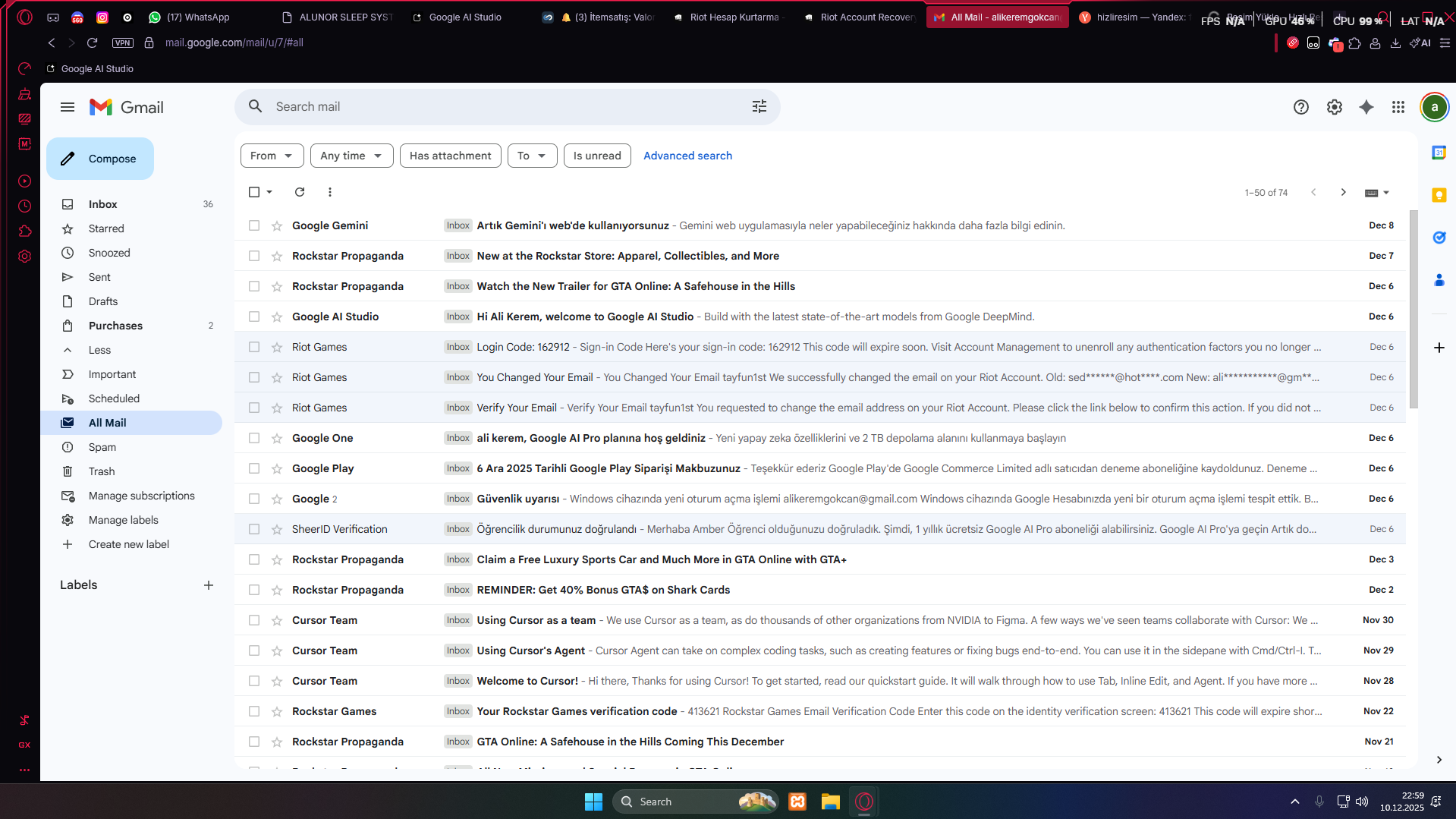This screenshot has height=819, width=1456.
Task: Open Gmail Settings gear icon
Action: pos(1335,107)
